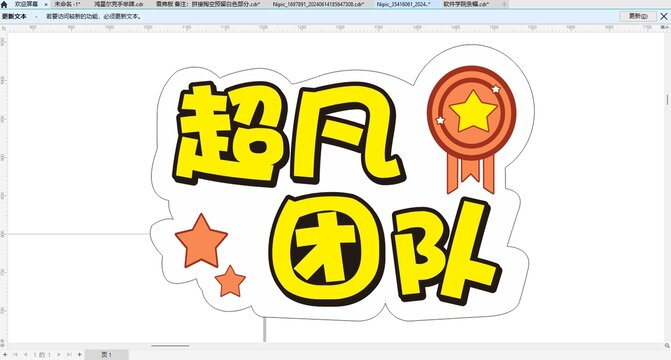
Task: Click the plus icon to open a new document tab
Action: [505, 4]
